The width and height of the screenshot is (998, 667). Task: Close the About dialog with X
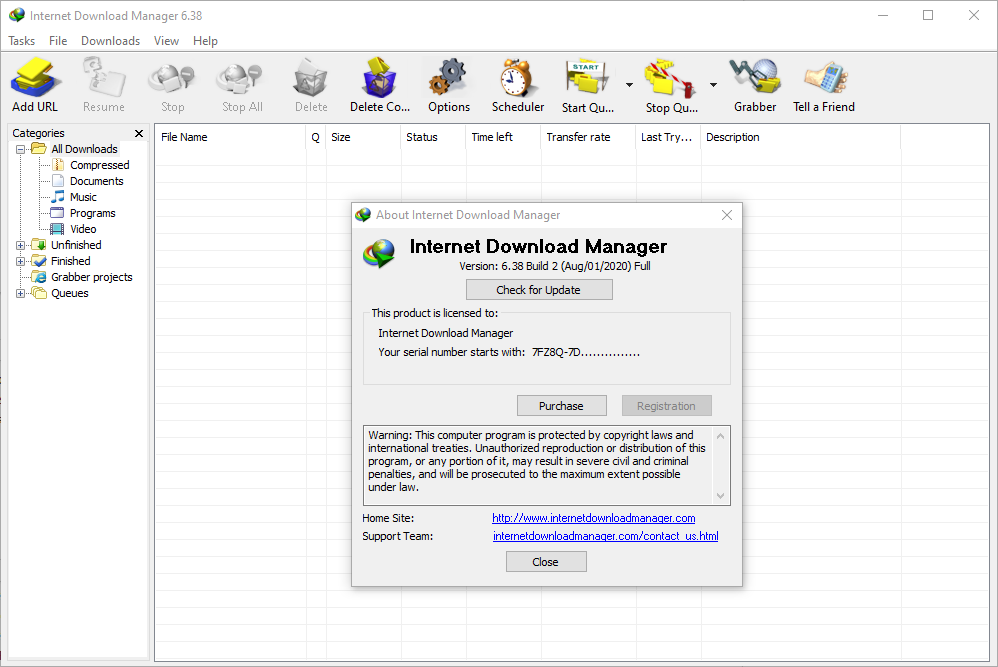pyautogui.click(x=727, y=215)
